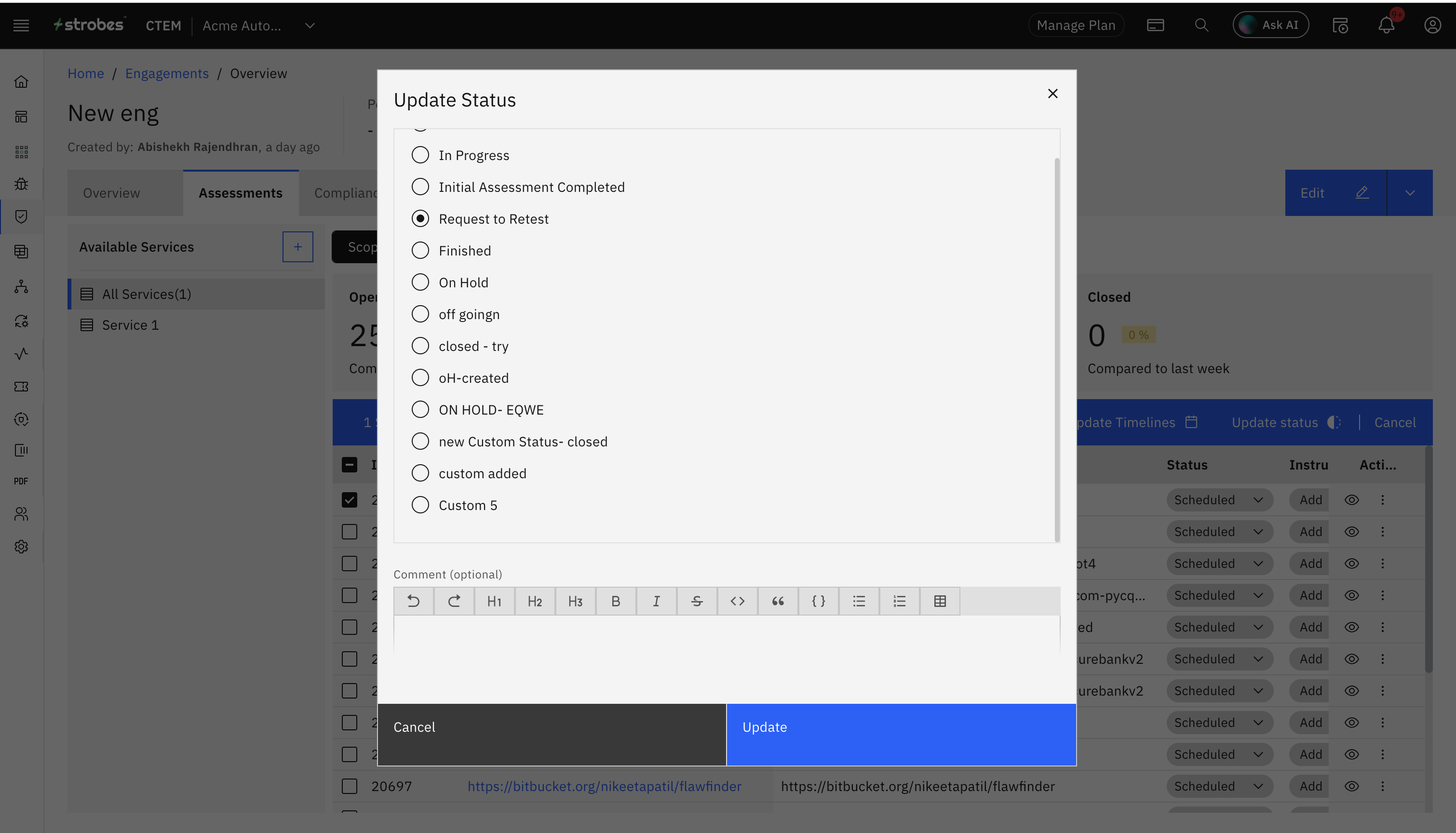Open first row Scheduled status dropdown
The image size is (1456, 833).
[x=1219, y=500]
